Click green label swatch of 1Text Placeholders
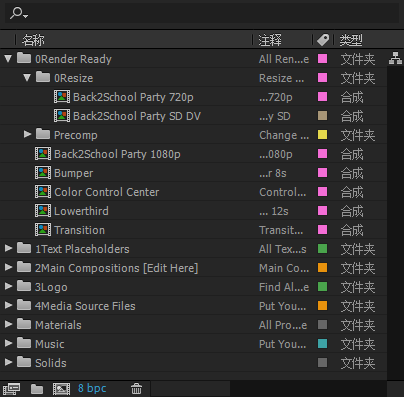This screenshot has width=404, height=397. (x=322, y=249)
